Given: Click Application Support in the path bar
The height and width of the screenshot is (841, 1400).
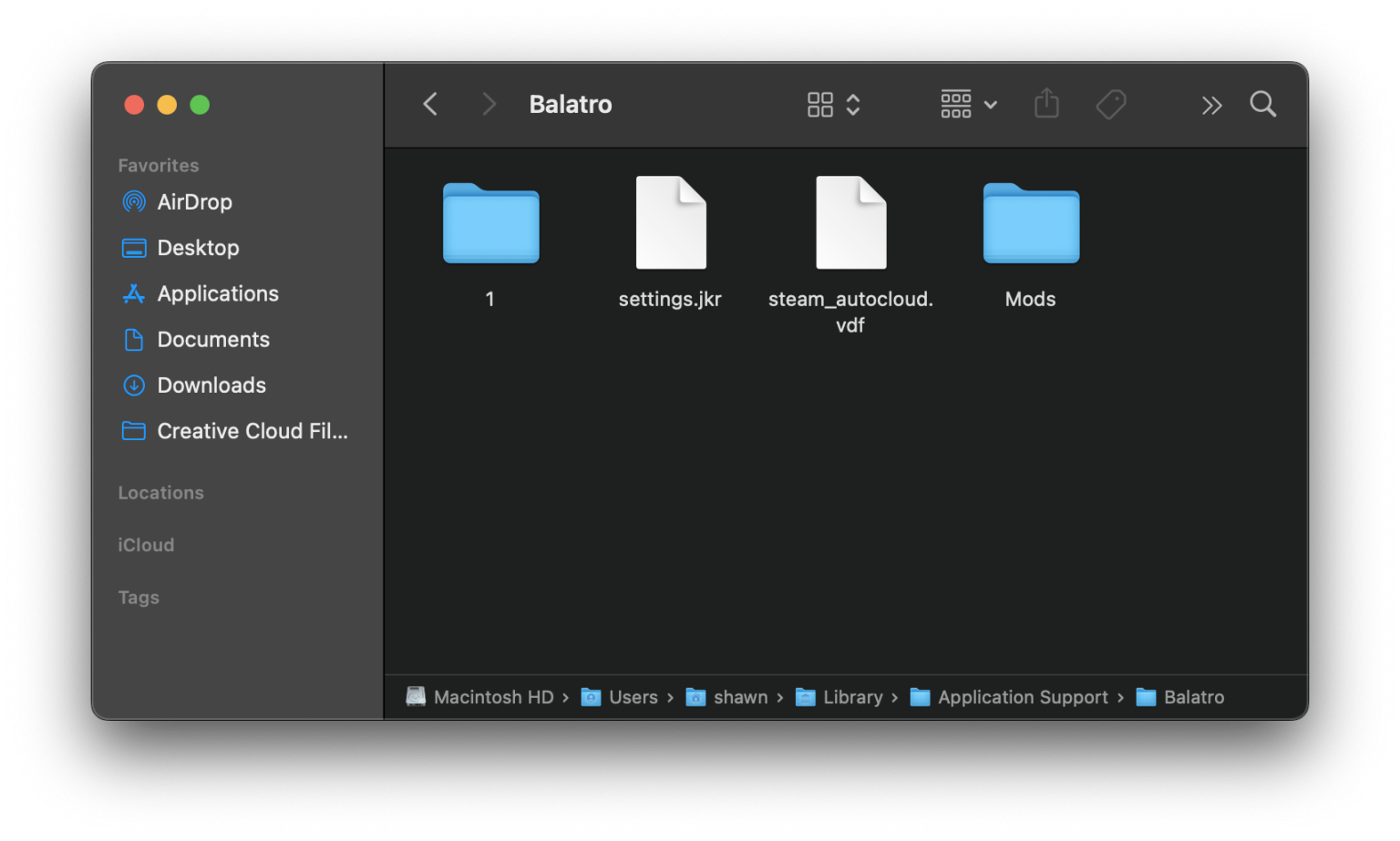Looking at the screenshot, I should point(1021,697).
